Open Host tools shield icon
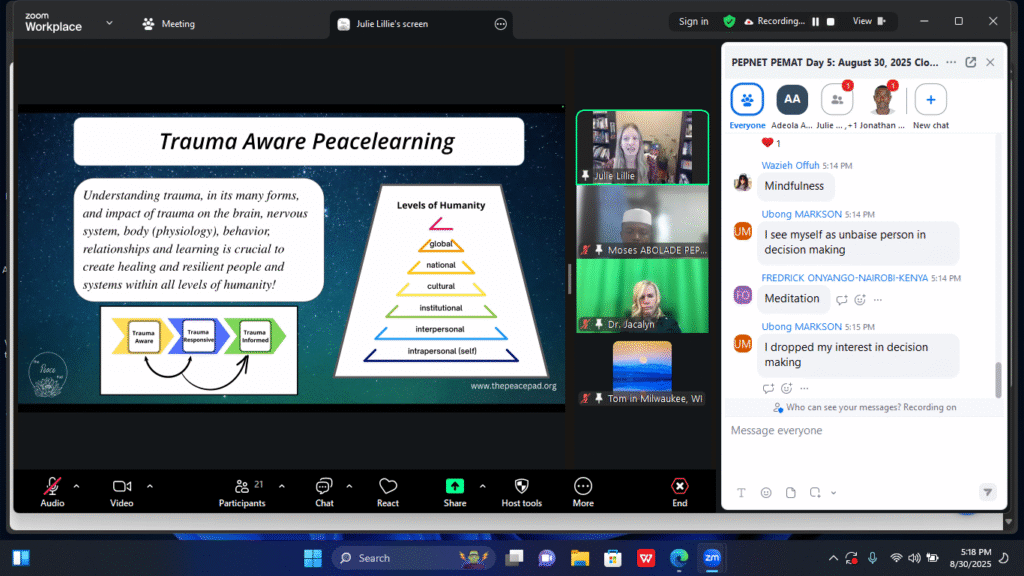The width and height of the screenshot is (1024, 576). click(x=521, y=487)
